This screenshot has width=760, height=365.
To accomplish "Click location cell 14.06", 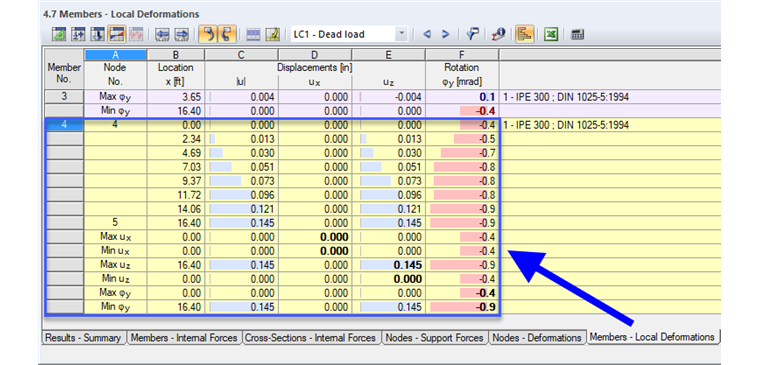I will 175,209.
